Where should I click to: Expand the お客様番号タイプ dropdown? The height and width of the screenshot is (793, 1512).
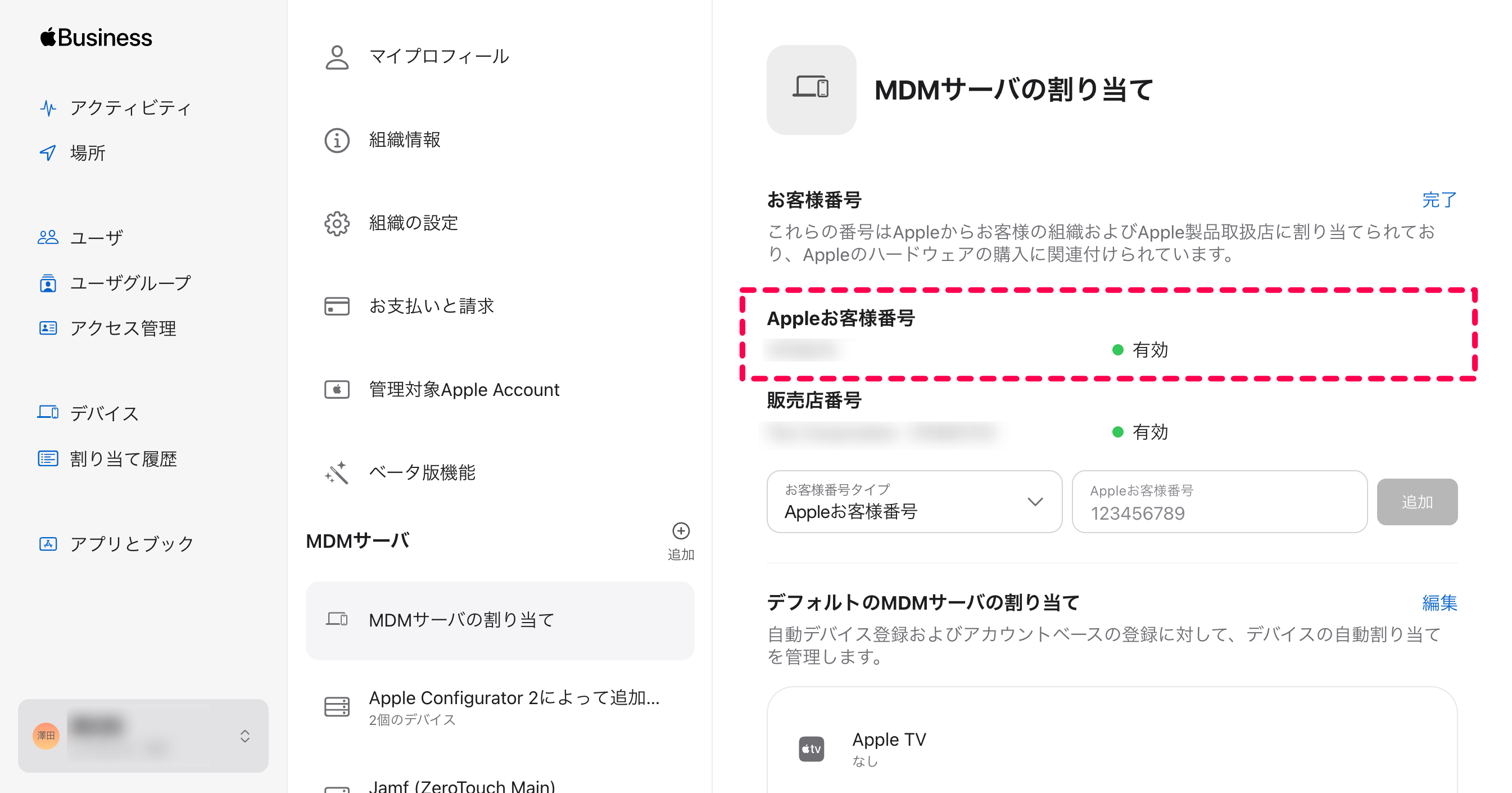coord(914,502)
